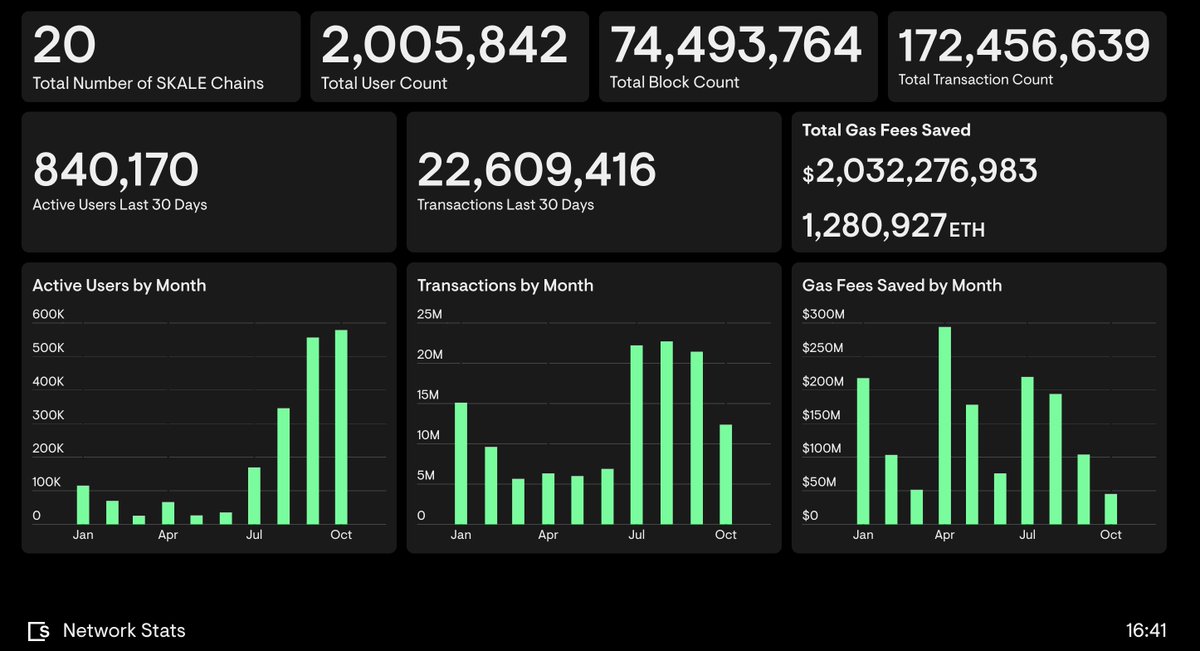The width and height of the screenshot is (1200, 651).
Task: Click the Total Gas Fees Saved heading
Action: pyautogui.click(x=886, y=130)
